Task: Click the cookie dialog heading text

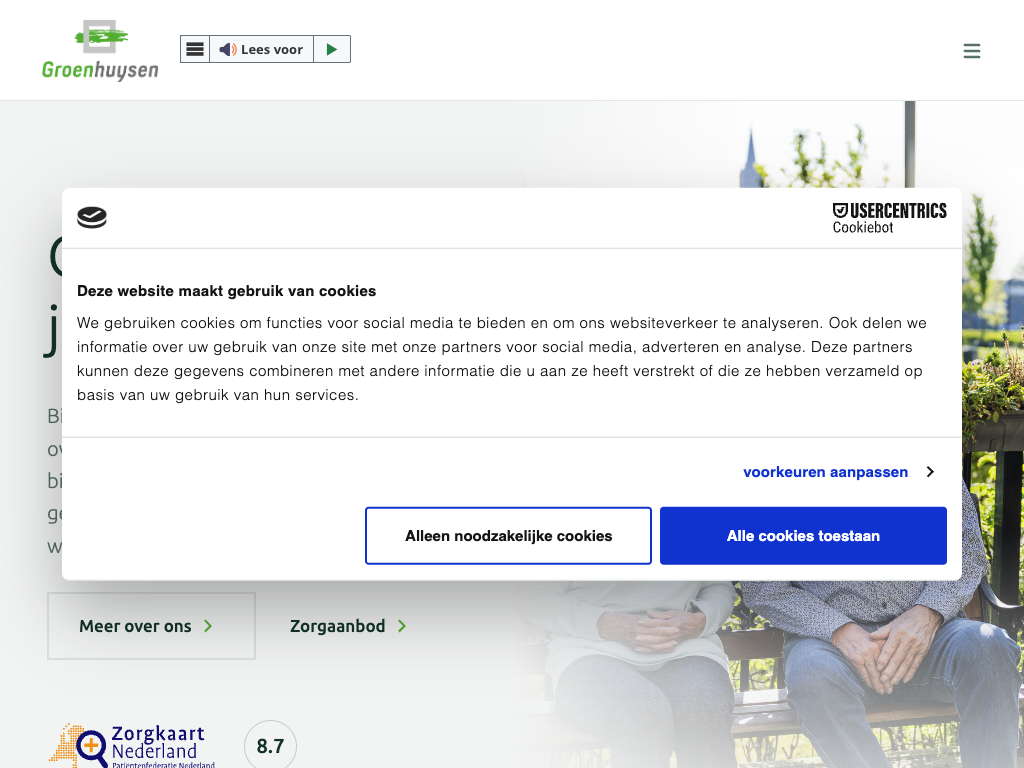Action: pyautogui.click(x=226, y=291)
